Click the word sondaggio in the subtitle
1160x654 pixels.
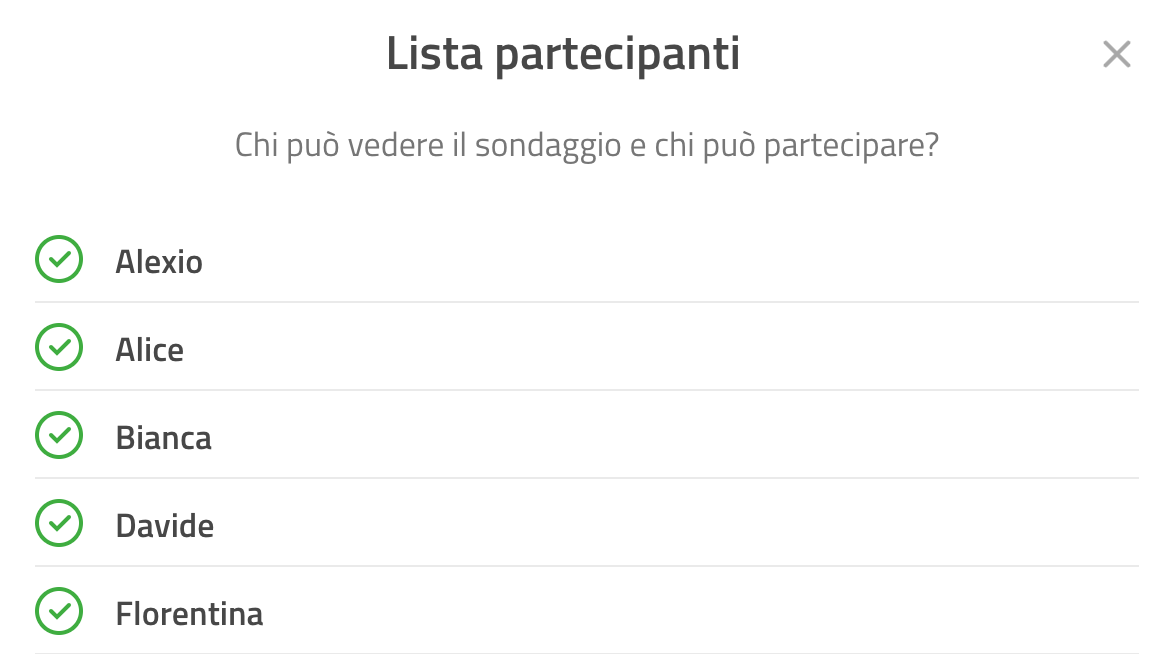click(x=547, y=146)
